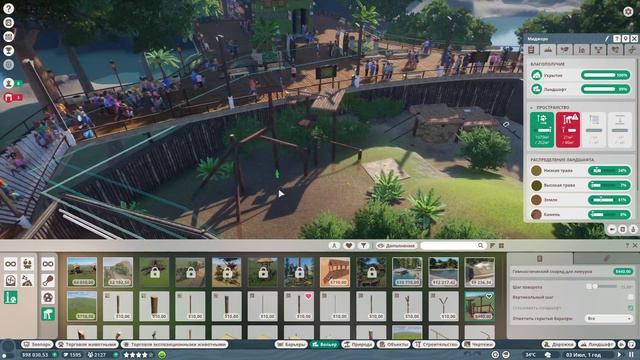Select the green land area space card
The image size is (640, 360).
coord(542,130)
